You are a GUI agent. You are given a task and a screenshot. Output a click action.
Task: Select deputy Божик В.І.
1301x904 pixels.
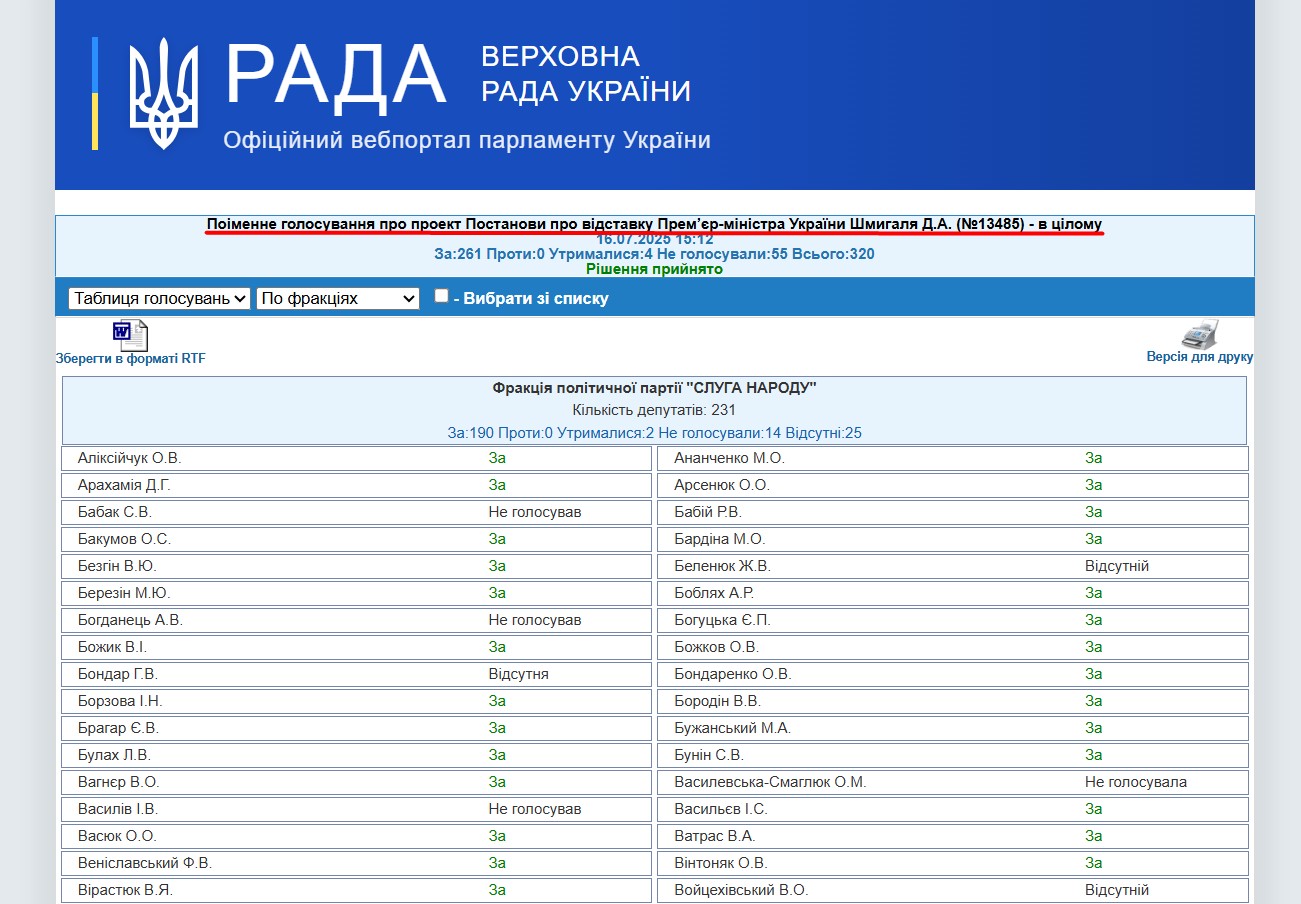tap(113, 647)
